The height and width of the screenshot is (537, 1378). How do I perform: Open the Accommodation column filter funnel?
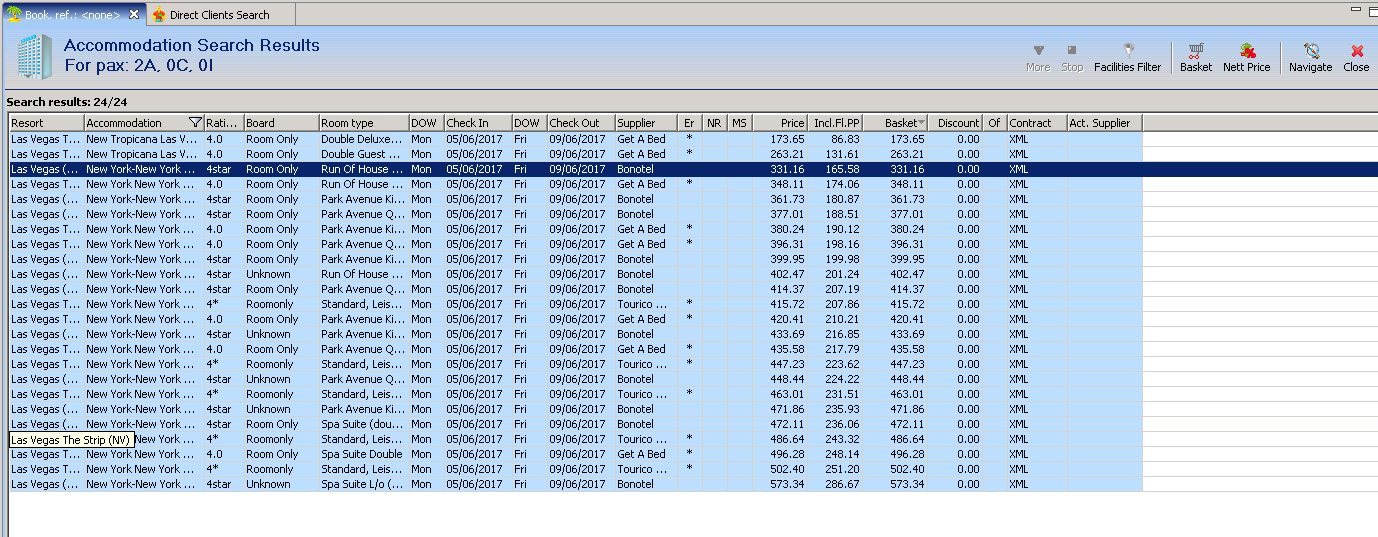click(195, 123)
